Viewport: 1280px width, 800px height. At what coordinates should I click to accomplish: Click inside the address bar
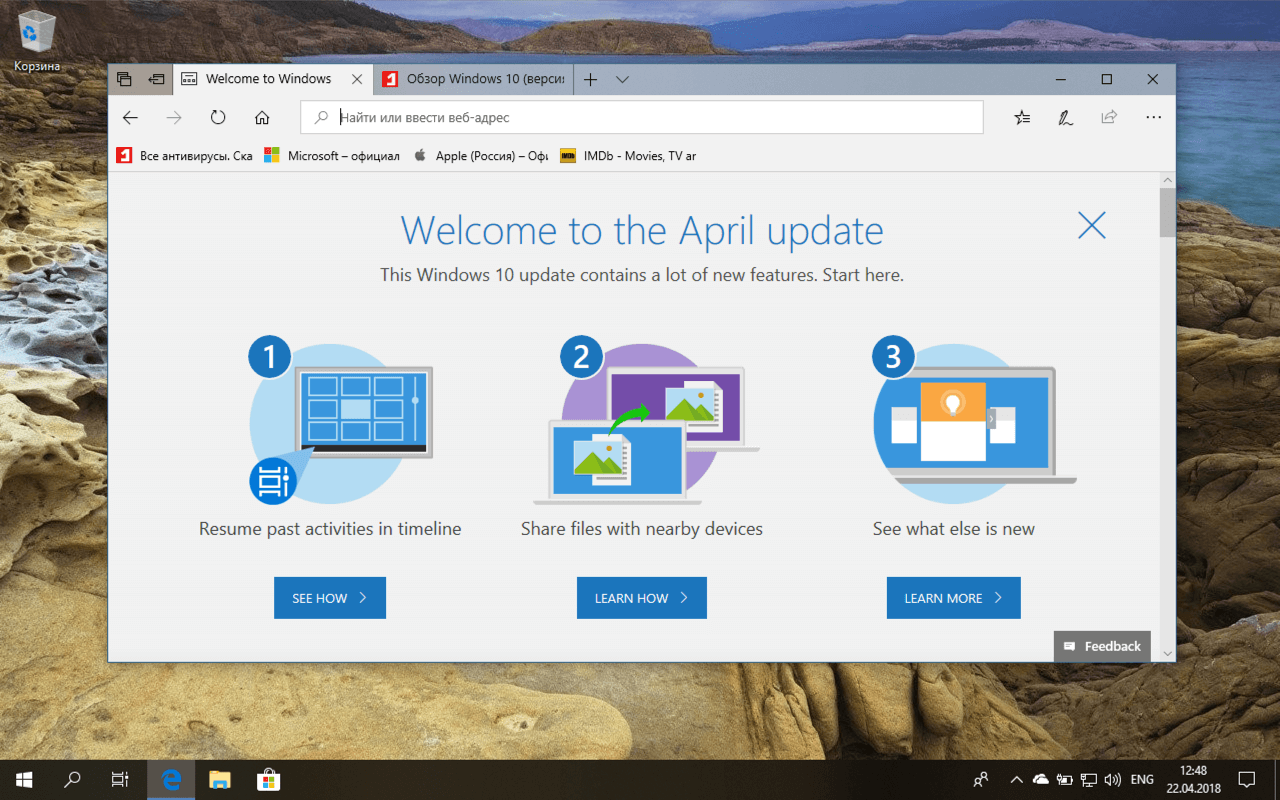640,117
